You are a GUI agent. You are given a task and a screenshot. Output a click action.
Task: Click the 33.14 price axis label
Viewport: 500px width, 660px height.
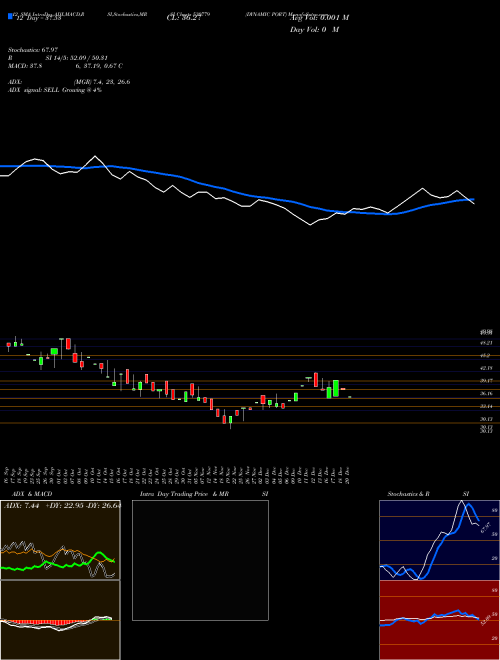[x=486, y=407]
